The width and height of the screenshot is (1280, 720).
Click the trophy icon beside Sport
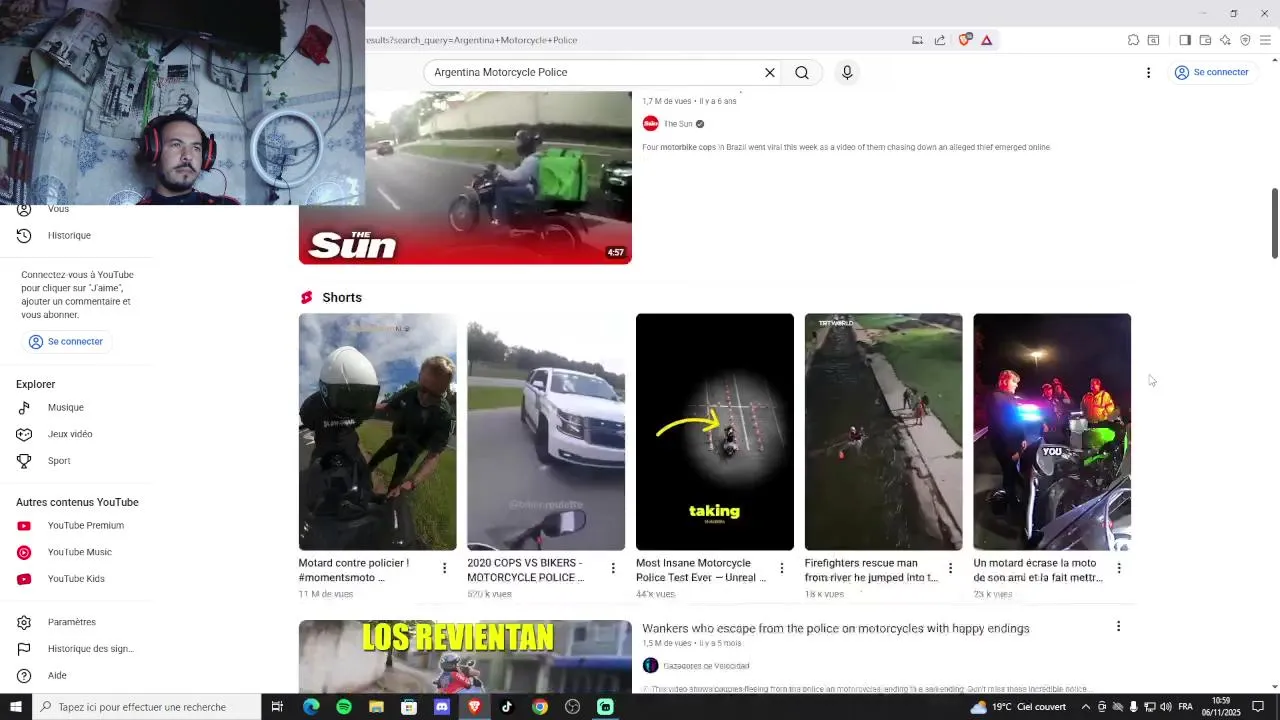[24, 461]
